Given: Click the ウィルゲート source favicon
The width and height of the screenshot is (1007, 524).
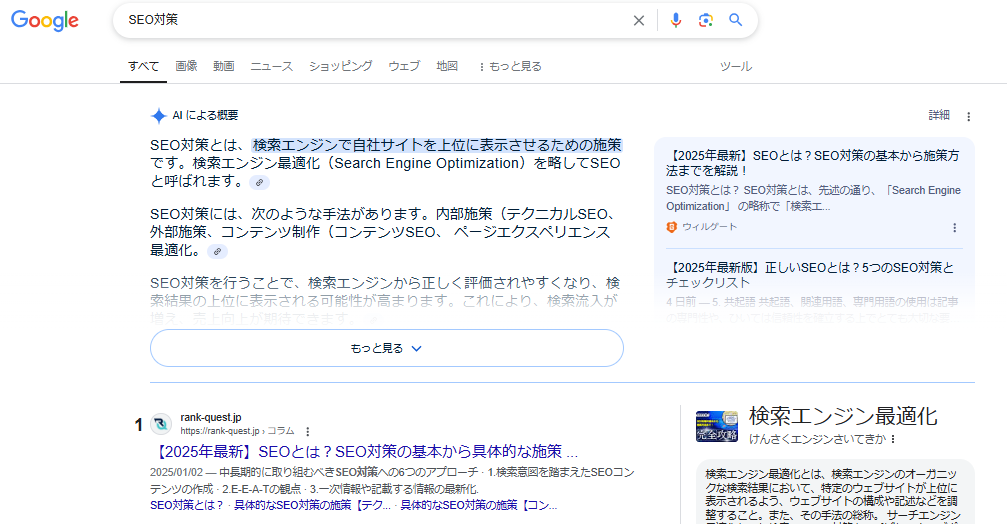Looking at the screenshot, I should tap(672, 227).
